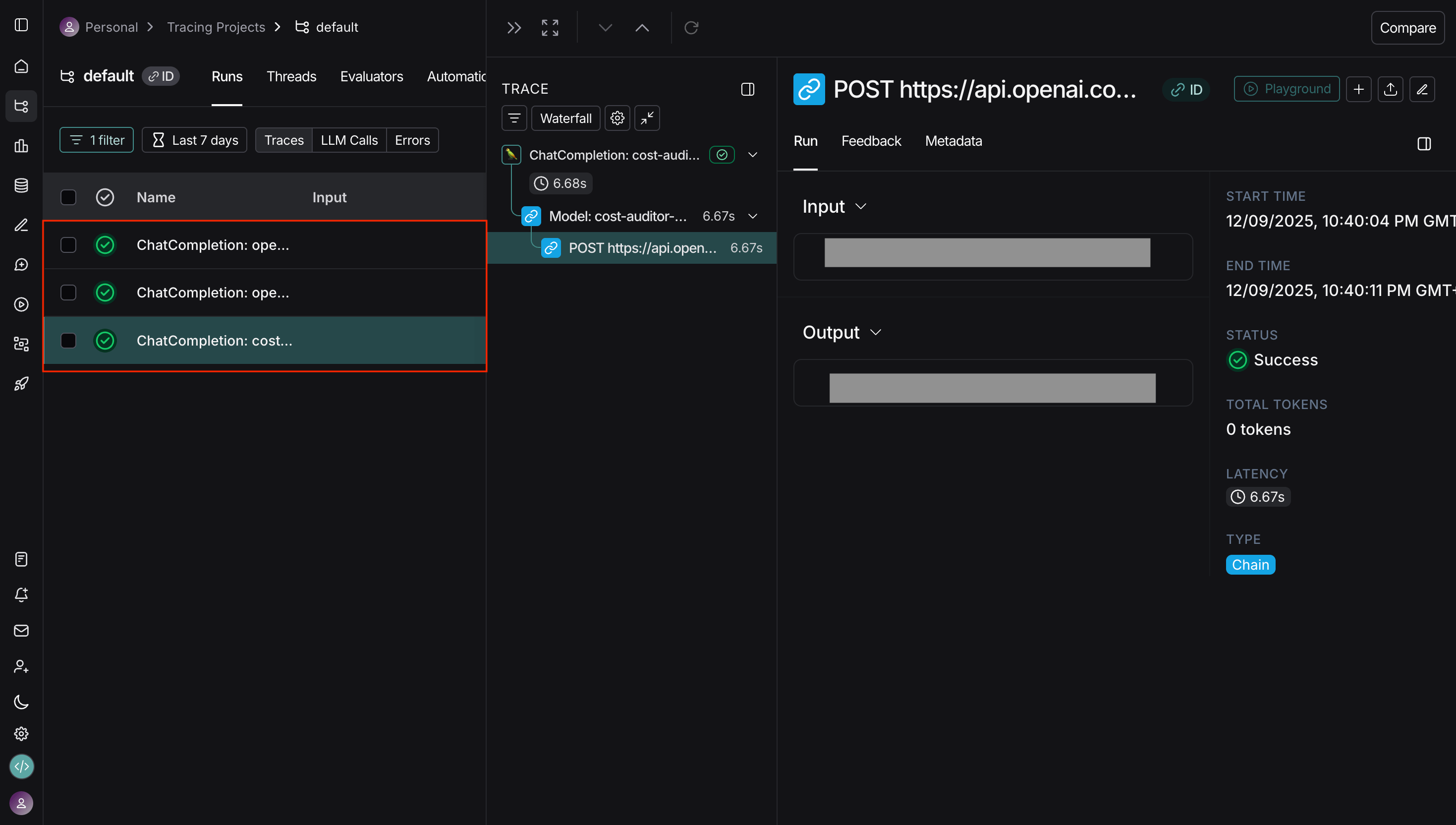Toggle dark mode with the moon icon
This screenshot has width=1456, height=825.
coord(21,702)
